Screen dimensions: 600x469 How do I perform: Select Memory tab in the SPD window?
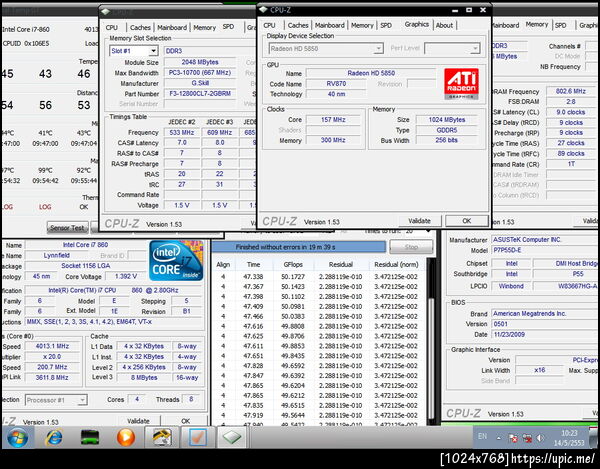(x=205, y=28)
